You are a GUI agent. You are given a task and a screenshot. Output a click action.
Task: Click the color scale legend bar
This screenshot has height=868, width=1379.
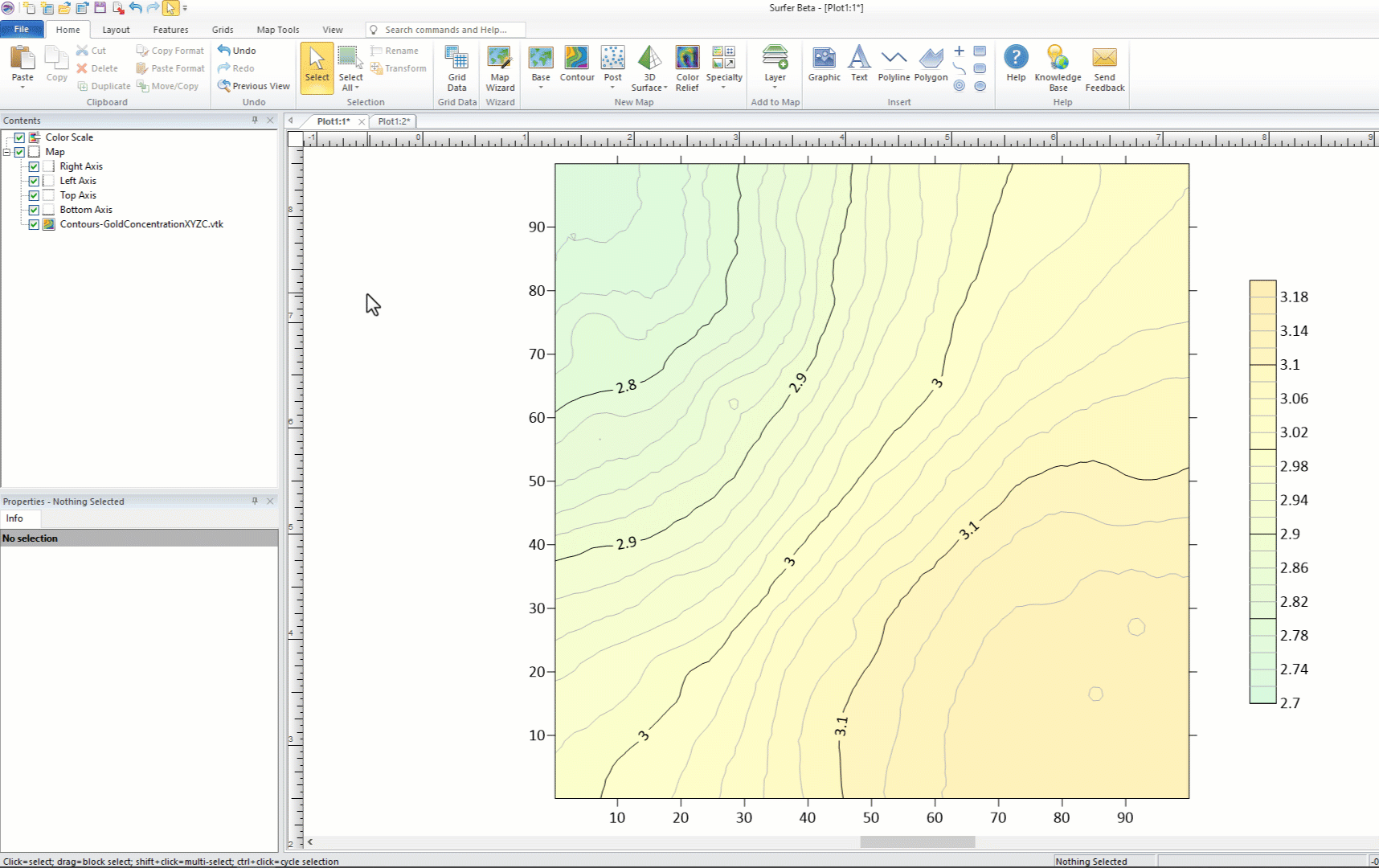[1262, 492]
